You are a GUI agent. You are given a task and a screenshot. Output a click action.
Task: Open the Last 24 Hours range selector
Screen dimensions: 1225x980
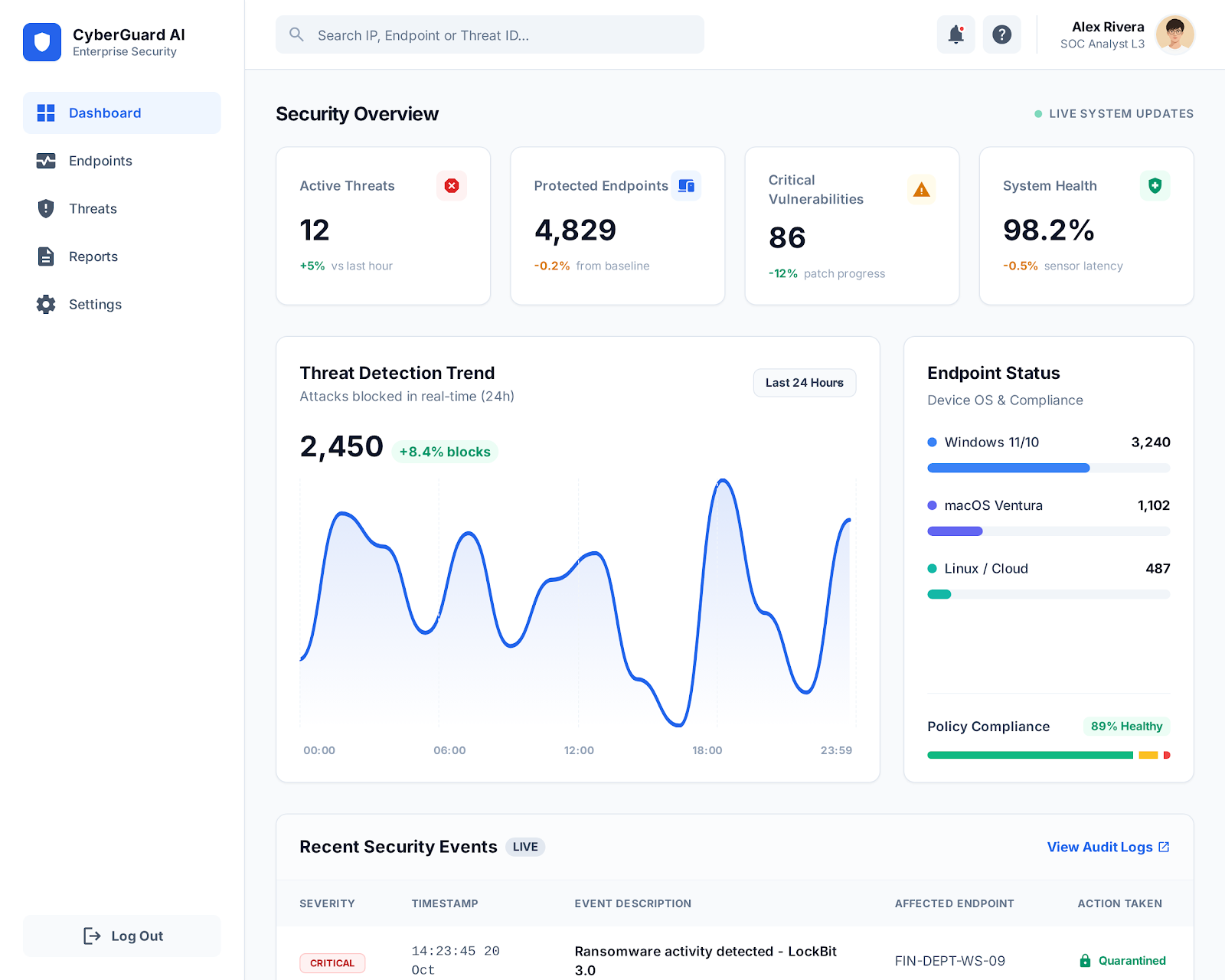coord(804,383)
